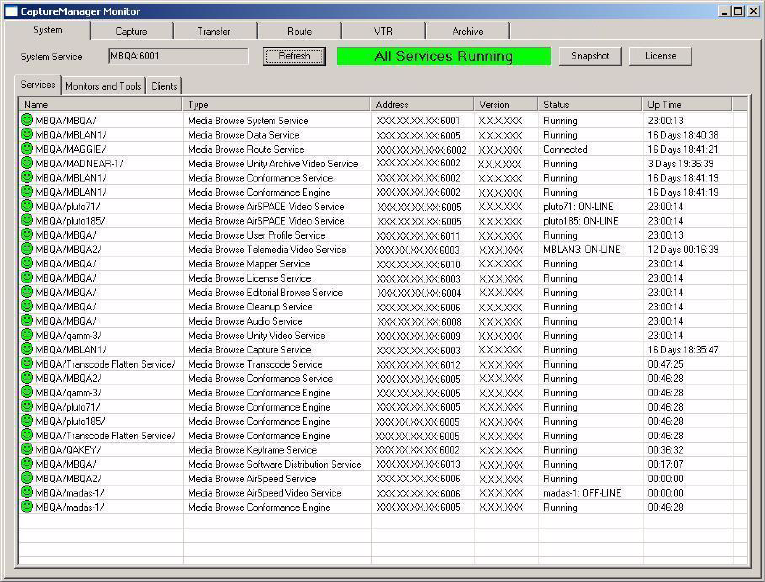Open the VTR tab
Viewport: 765px width, 582px height.
point(383,31)
